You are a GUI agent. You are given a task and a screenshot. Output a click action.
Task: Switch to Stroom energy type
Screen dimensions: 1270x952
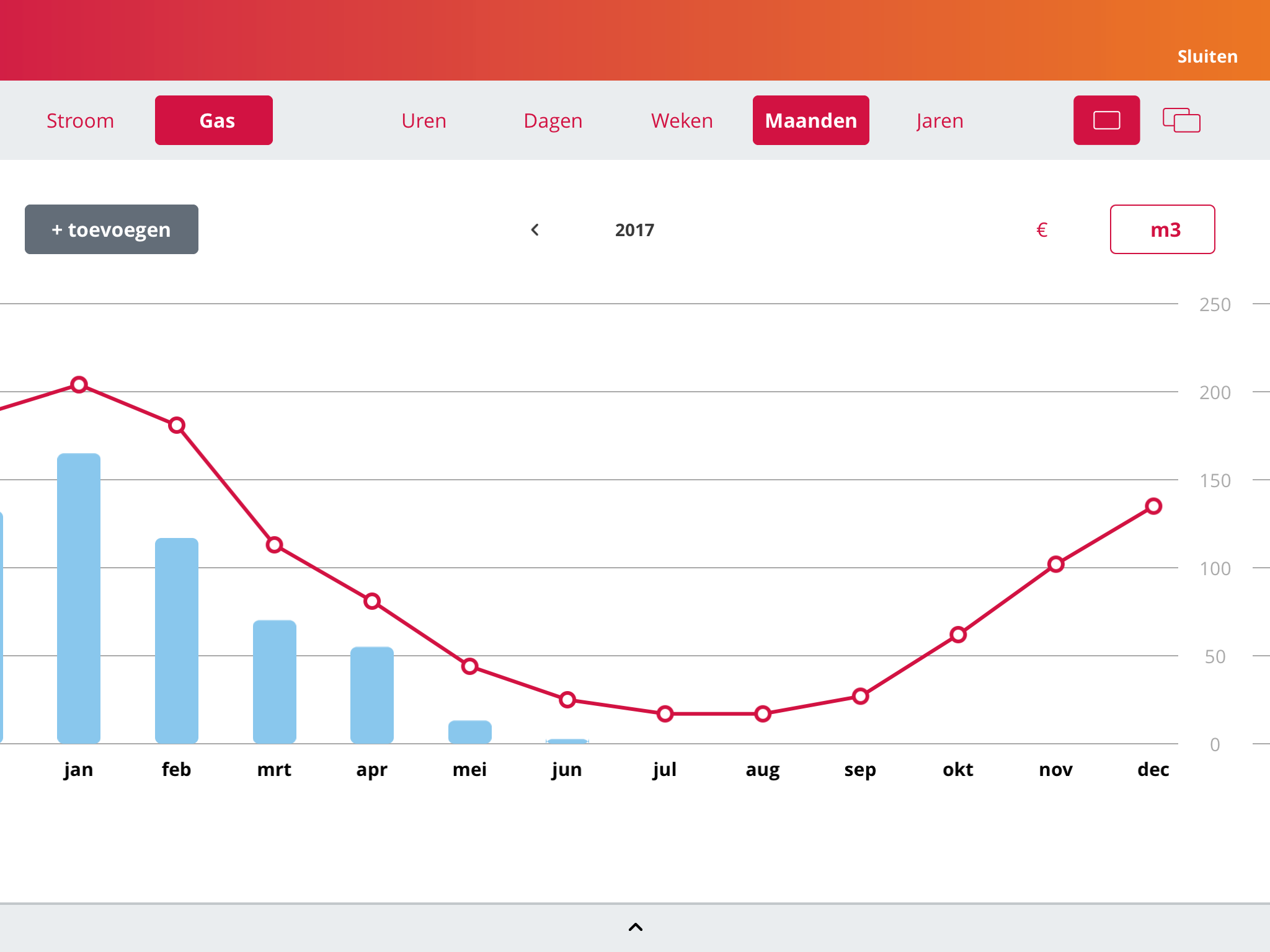[81, 120]
